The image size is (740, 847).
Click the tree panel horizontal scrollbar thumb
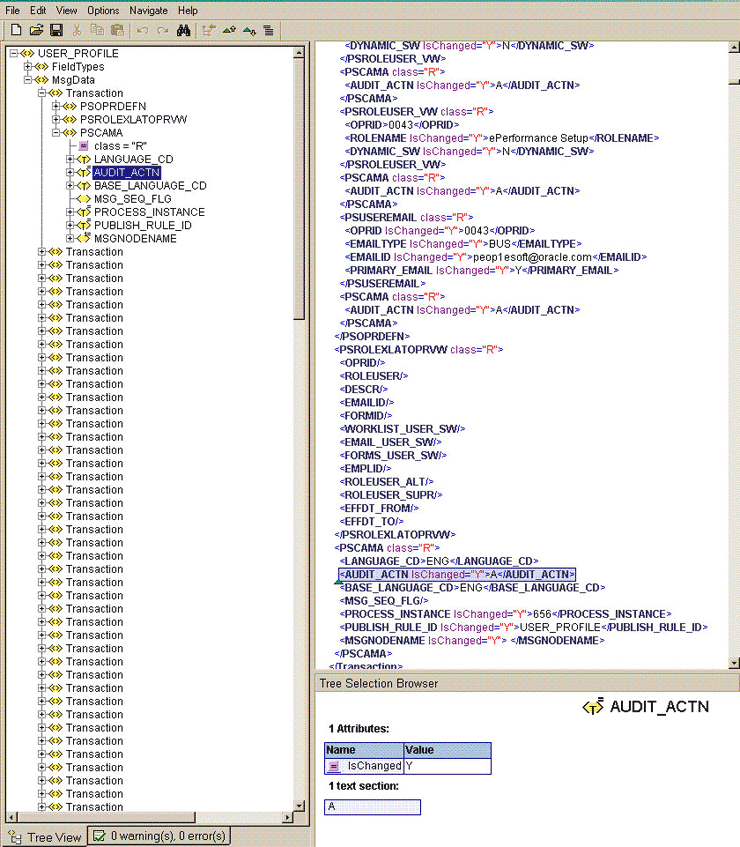click(106, 818)
